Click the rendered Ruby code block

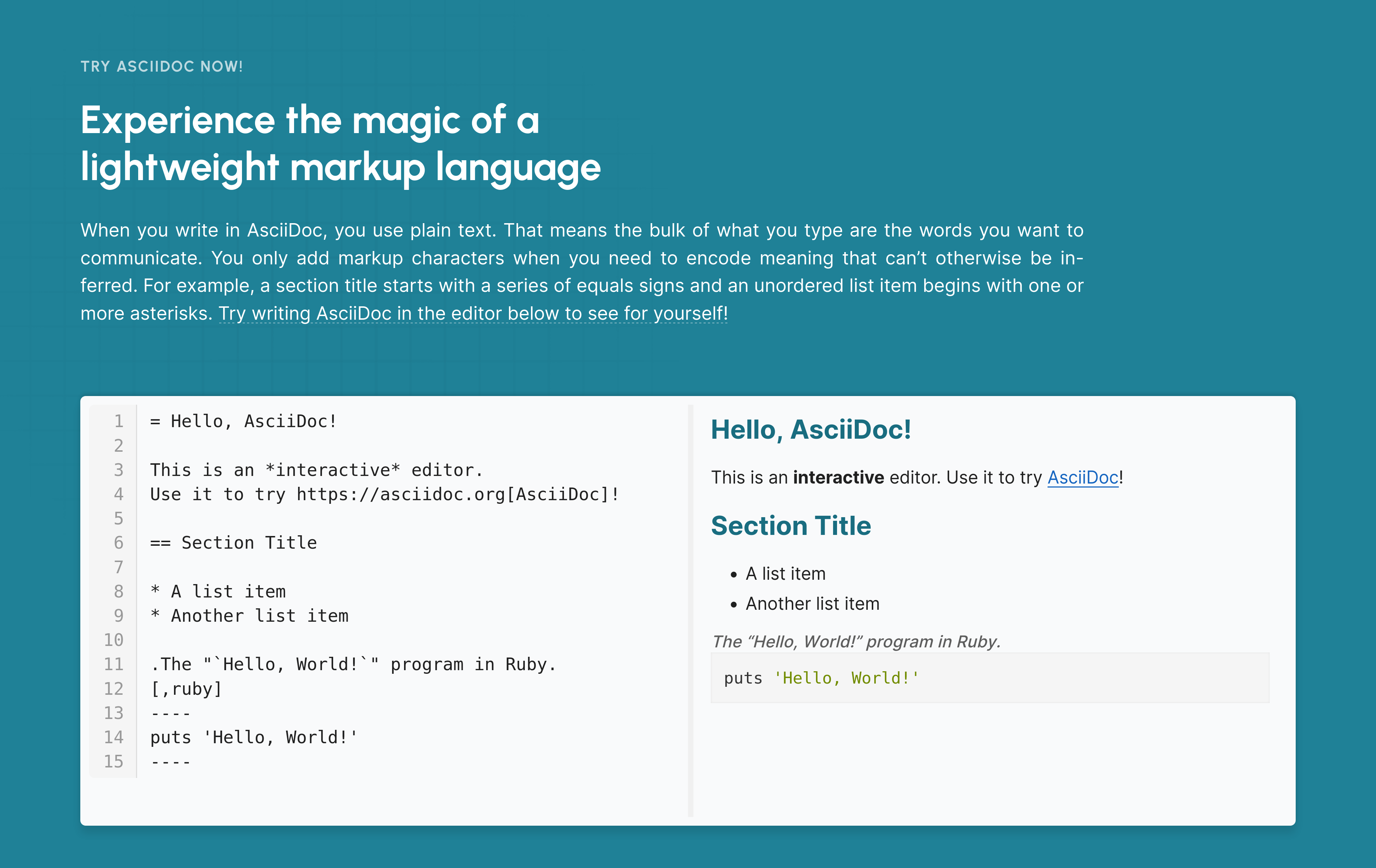[989, 678]
